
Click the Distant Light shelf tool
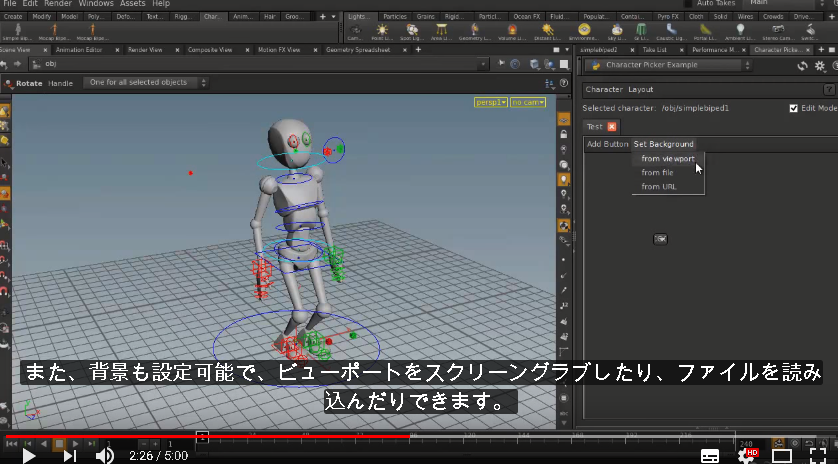point(547,32)
